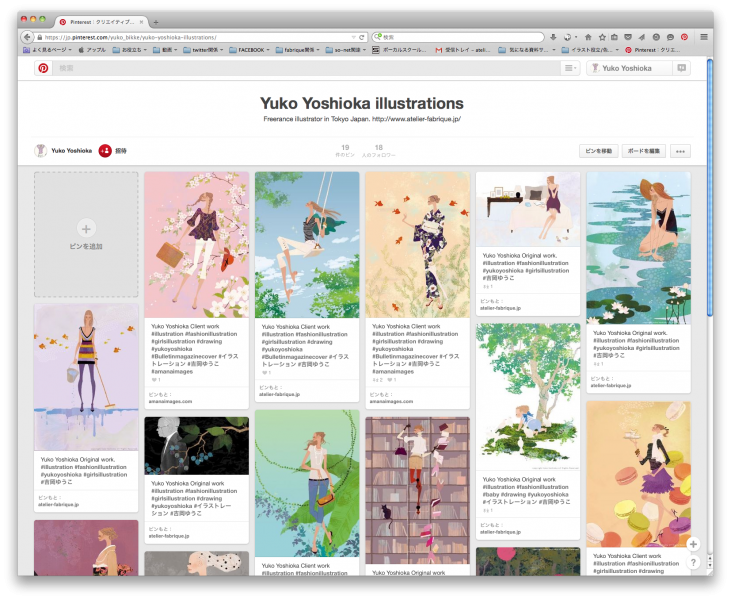The height and width of the screenshot is (600, 731).
Task: Select the Pinterest browser tab
Action: 102,22
